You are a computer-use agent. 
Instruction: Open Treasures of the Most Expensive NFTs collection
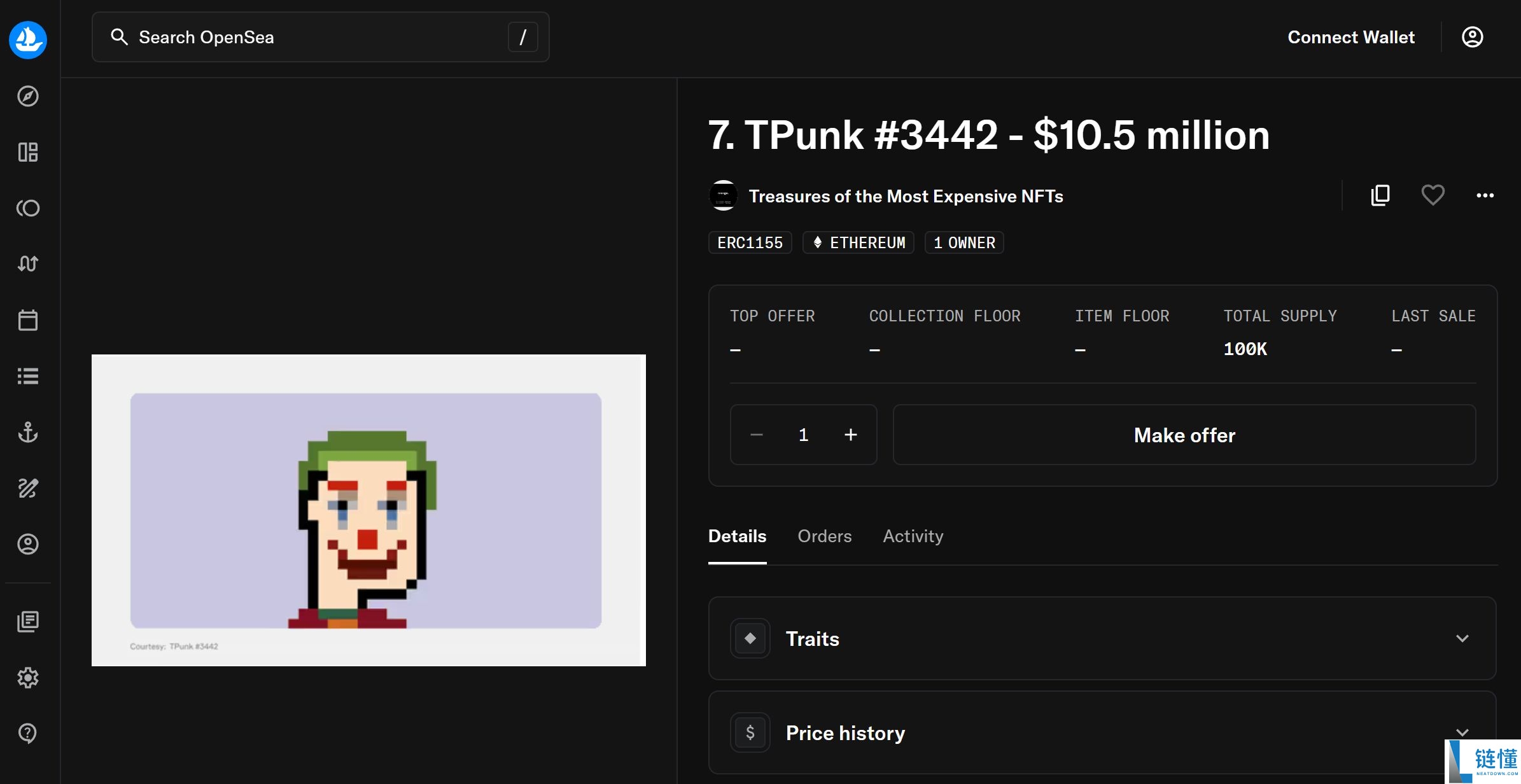click(906, 196)
